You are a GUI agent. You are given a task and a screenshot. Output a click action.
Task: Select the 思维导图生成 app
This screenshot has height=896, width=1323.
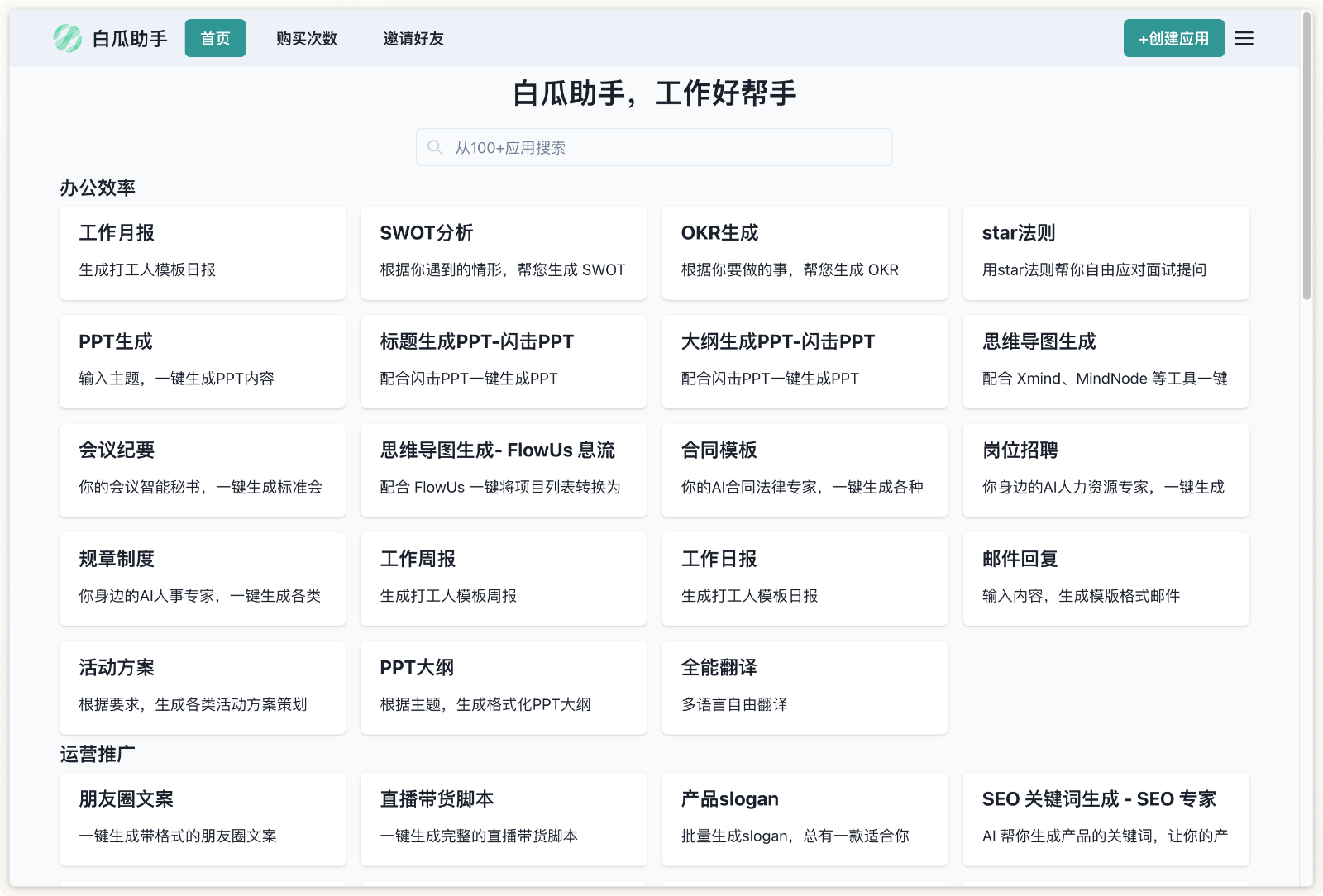1106,361
